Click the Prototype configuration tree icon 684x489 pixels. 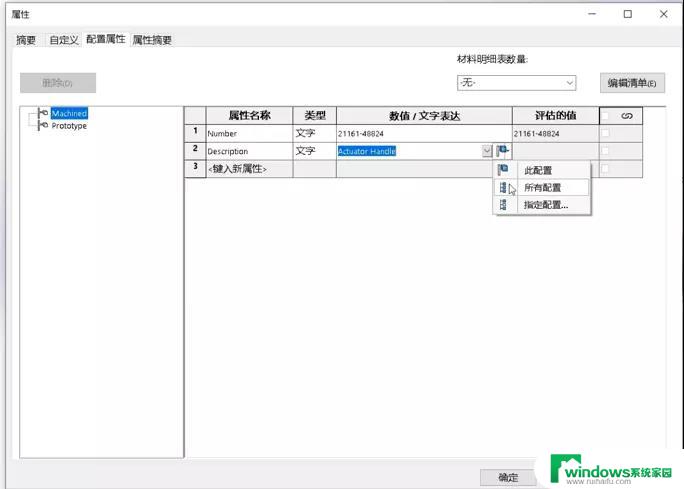[x=43, y=126]
